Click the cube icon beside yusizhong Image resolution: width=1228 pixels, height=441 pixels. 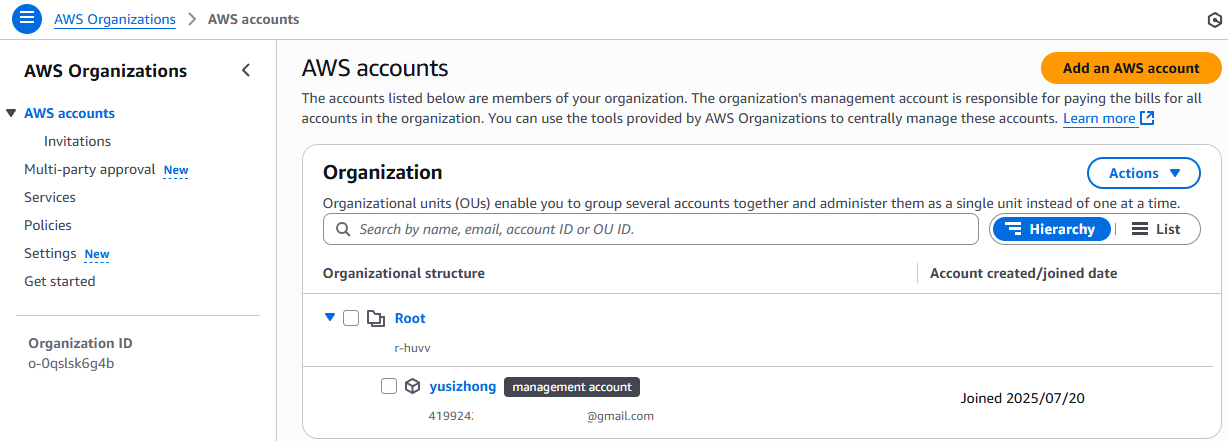(413, 386)
